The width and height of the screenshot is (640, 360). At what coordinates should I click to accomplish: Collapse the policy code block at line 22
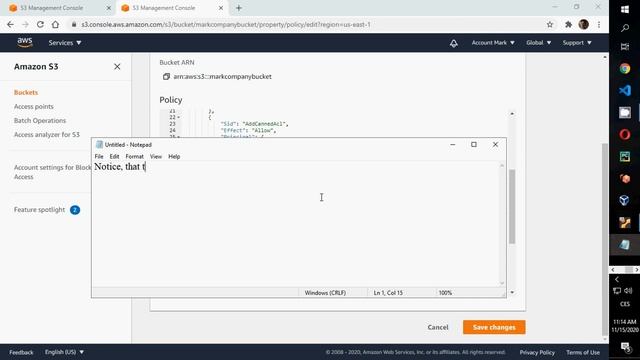178,118
